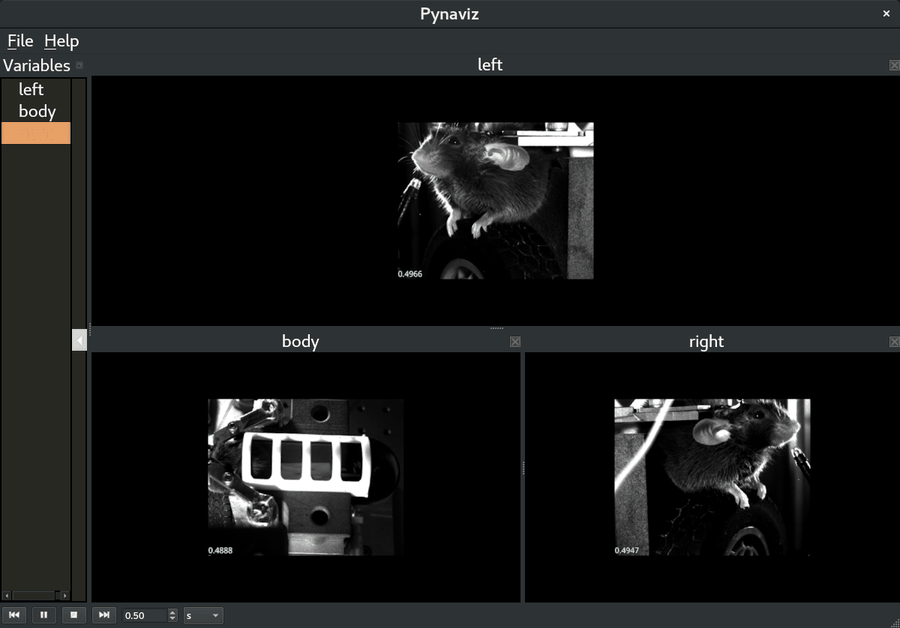This screenshot has height=628, width=900.
Task: Close the left video panel
Action: [894, 65]
